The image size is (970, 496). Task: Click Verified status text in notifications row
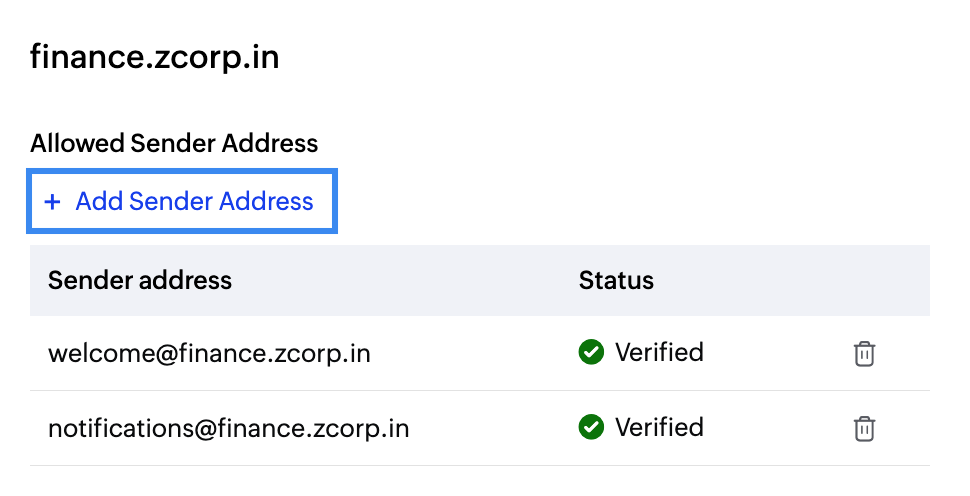[x=659, y=427]
